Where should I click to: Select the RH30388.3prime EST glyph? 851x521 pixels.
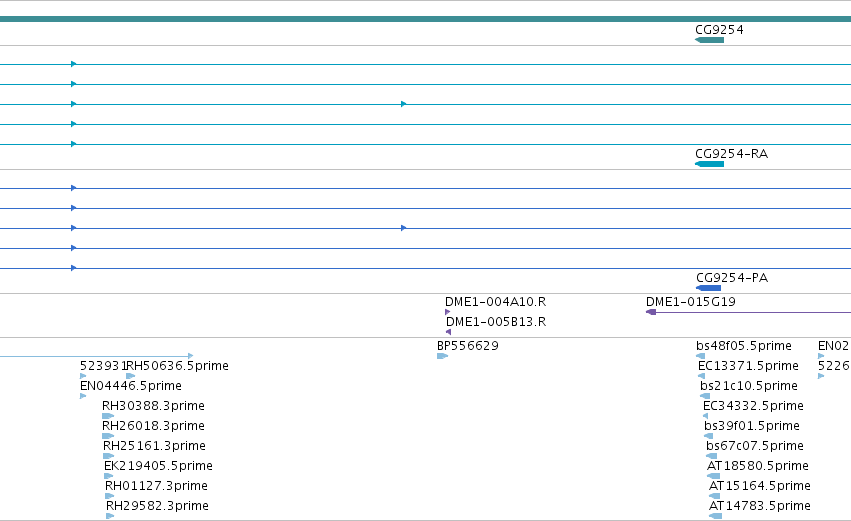pyautogui.click(x=108, y=416)
